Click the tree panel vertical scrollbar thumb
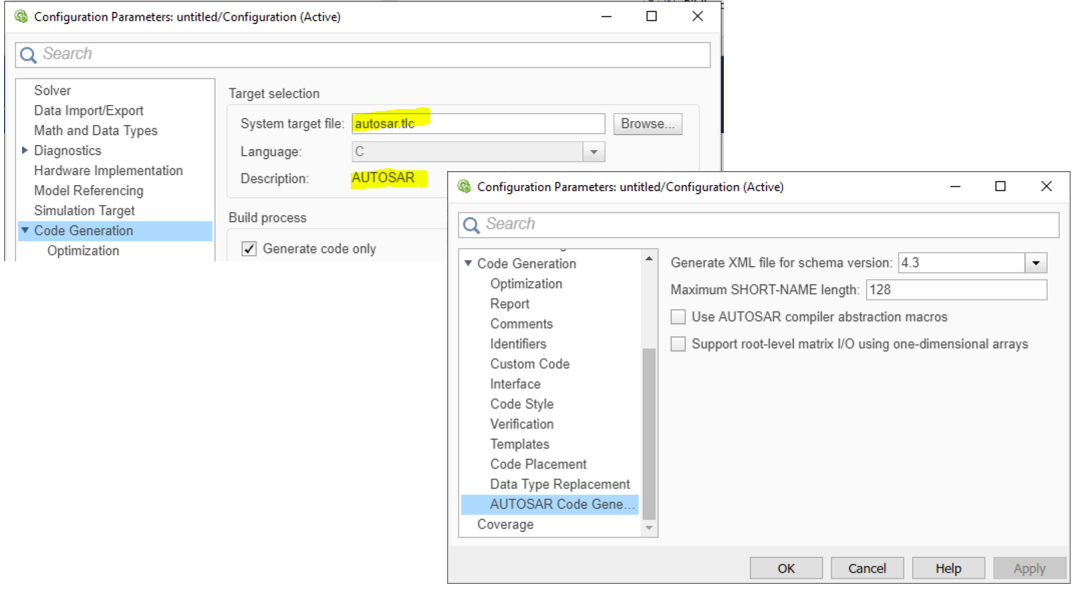This screenshot has width=1080, height=590. (649, 434)
